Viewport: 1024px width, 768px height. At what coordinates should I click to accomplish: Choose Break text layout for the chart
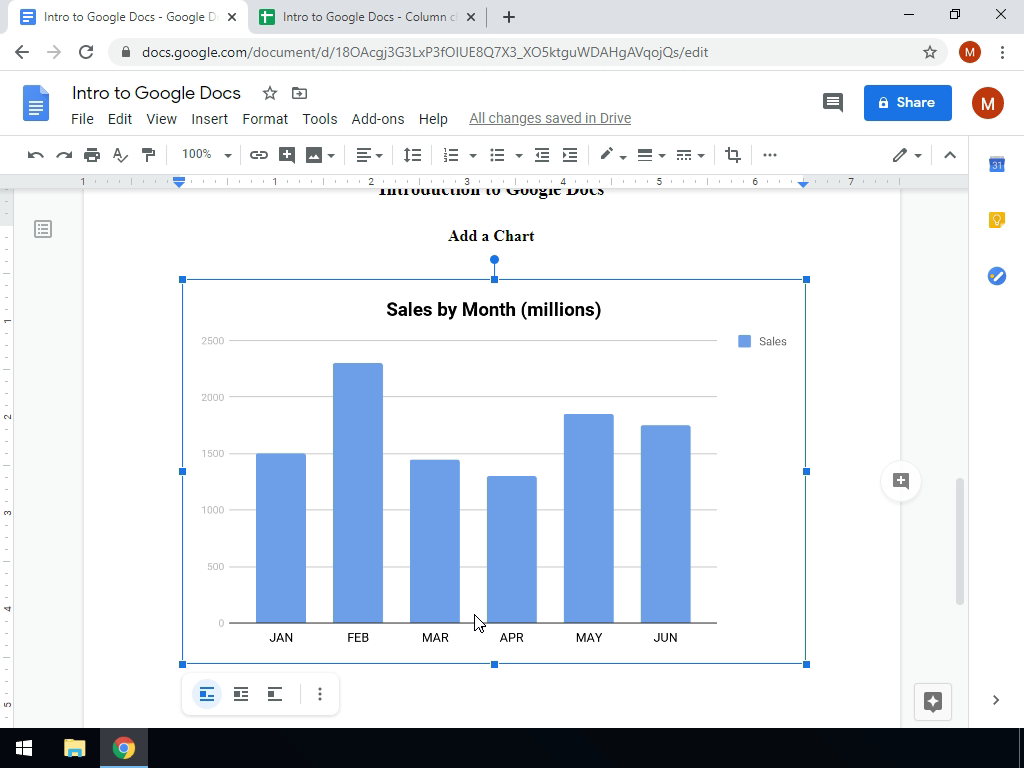click(275, 694)
